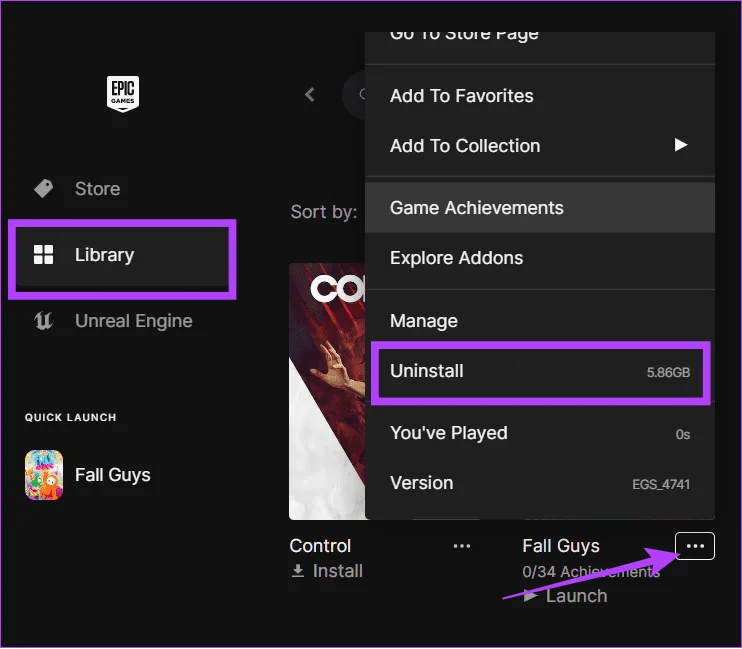This screenshot has width=742, height=649.
Task: Click the Fall Guys title in library
Action: 561,546
